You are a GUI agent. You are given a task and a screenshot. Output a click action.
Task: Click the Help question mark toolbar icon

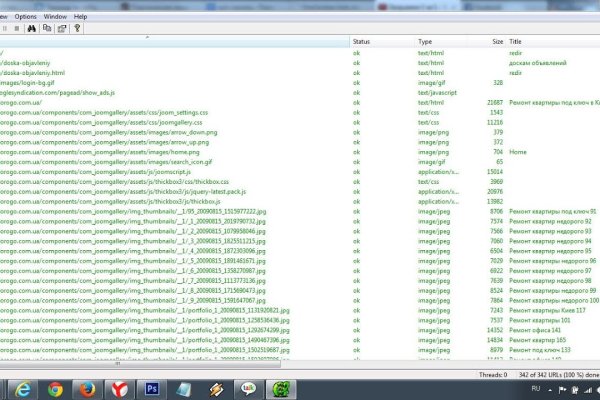pos(76,29)
